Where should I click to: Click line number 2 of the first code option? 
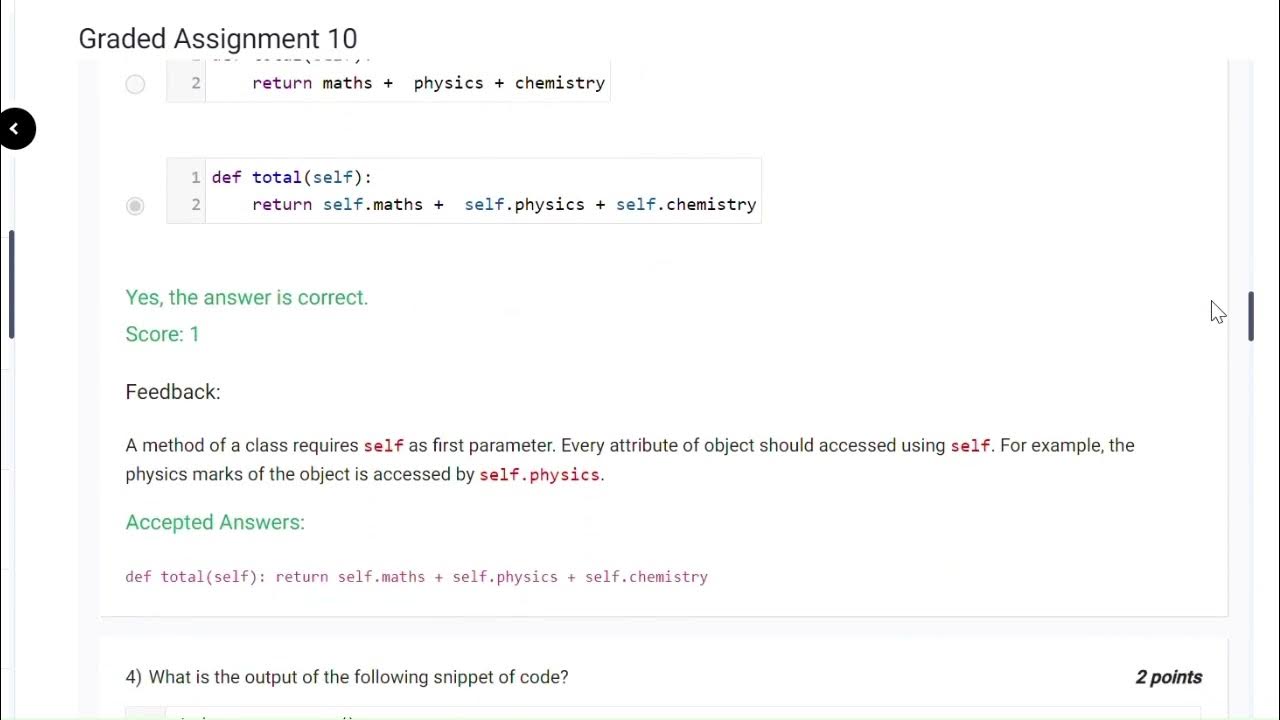[x=196, y=83]
